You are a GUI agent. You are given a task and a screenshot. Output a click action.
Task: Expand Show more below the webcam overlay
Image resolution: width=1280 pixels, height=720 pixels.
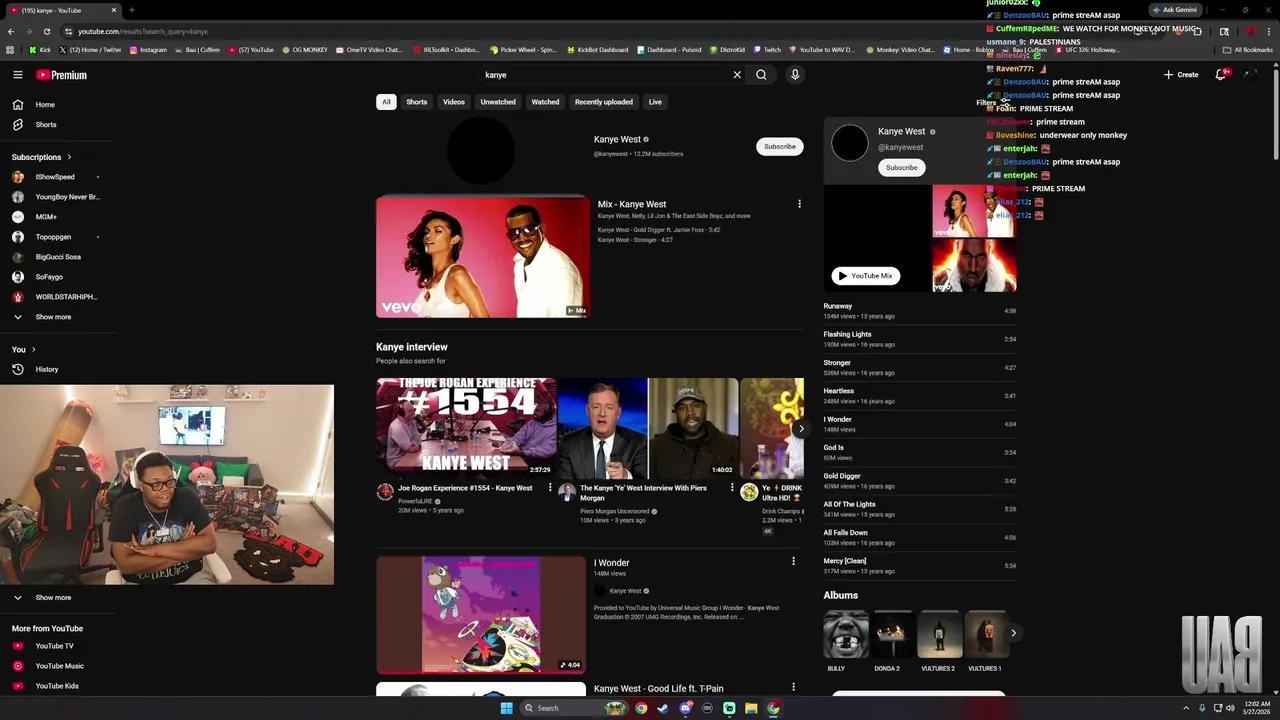point(43,598)
